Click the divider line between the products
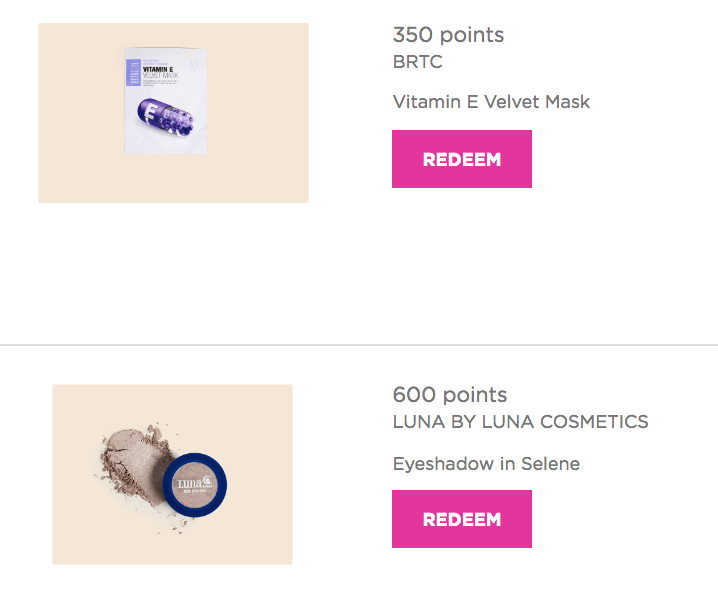The width and height of the screenshot is (718, 610). pos(359,345)
